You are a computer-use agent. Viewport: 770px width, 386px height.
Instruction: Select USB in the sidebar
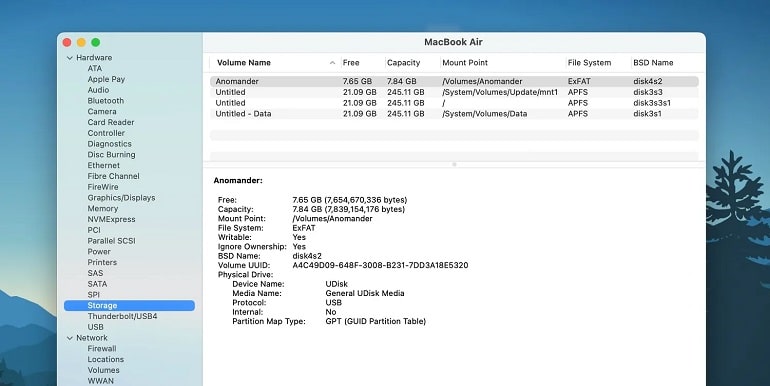coord(95,328)
